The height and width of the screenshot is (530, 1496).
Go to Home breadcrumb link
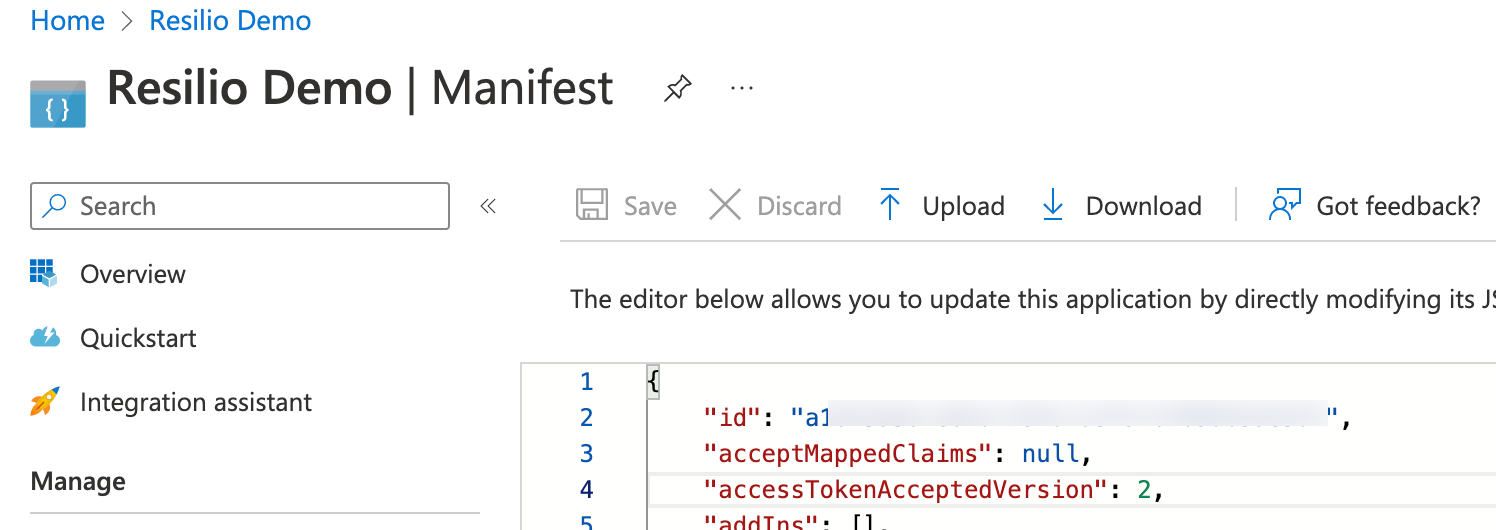(68, 21)
